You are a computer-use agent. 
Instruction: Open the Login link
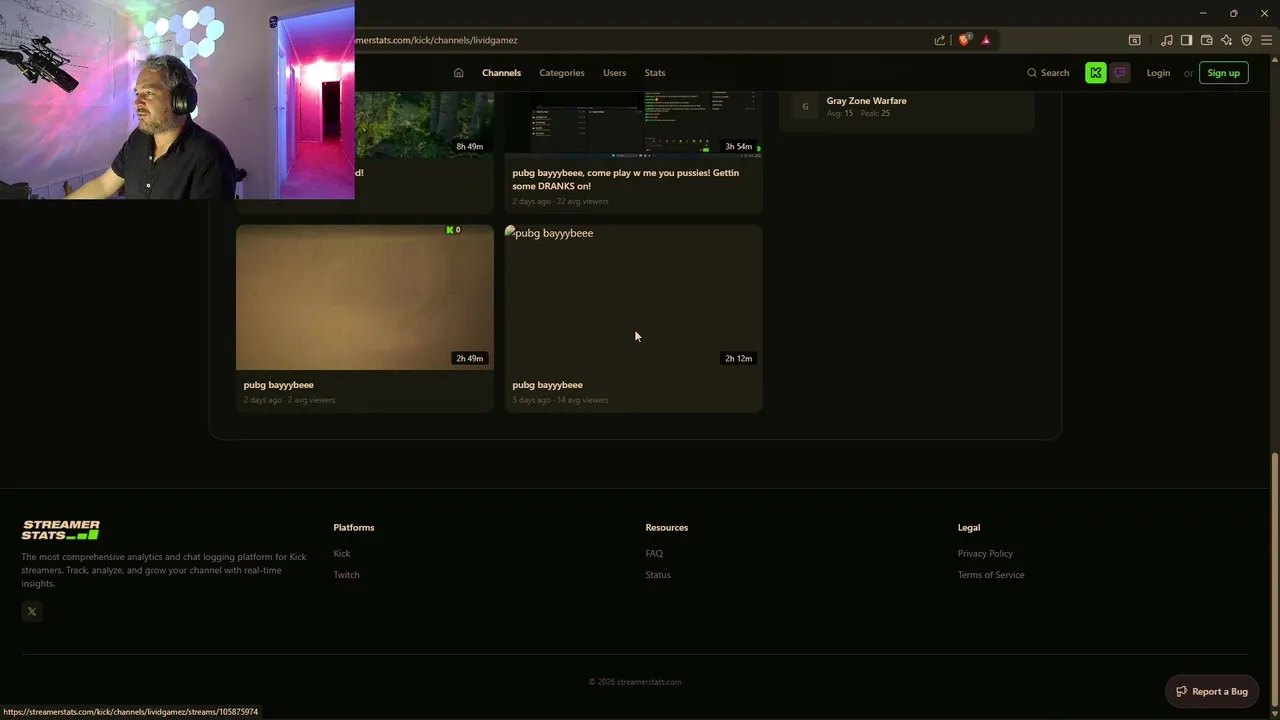[1158, 73]
